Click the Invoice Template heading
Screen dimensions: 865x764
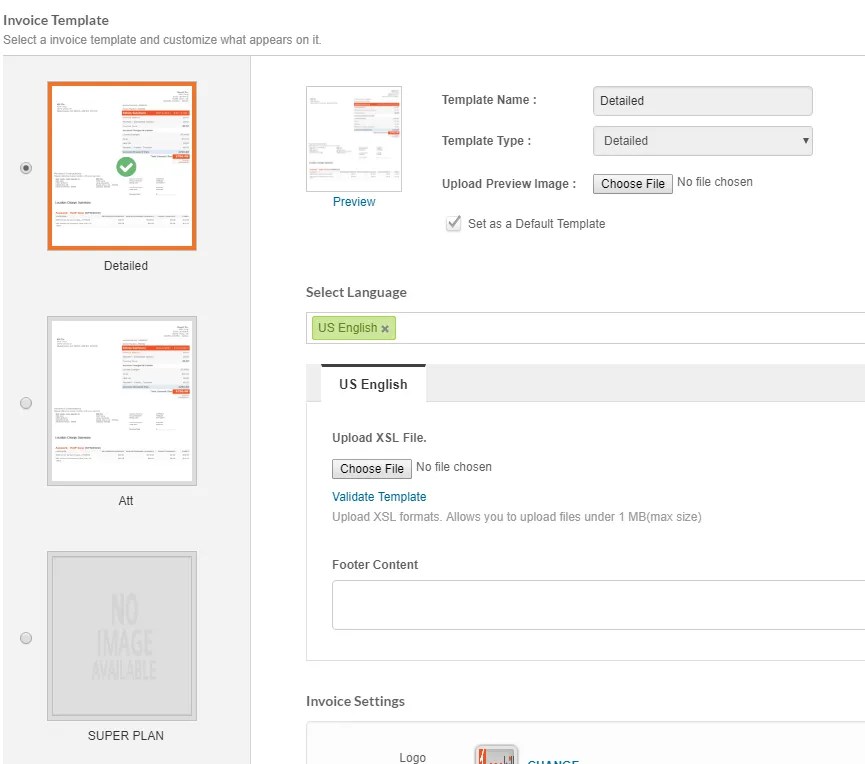tap(56, 20)
